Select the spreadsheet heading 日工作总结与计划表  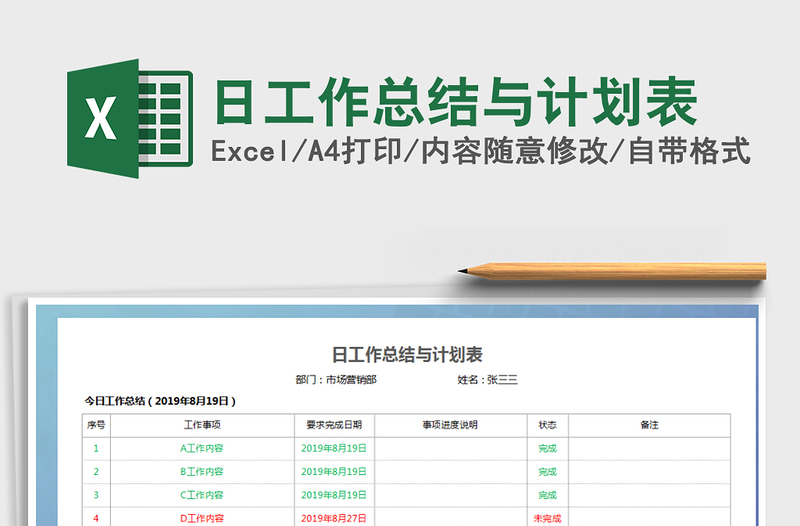tap(407, 355)
